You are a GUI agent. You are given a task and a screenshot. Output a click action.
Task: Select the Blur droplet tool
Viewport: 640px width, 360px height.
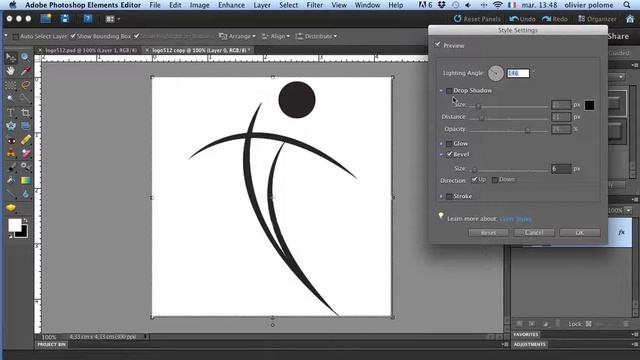click(x=25, y=194)
